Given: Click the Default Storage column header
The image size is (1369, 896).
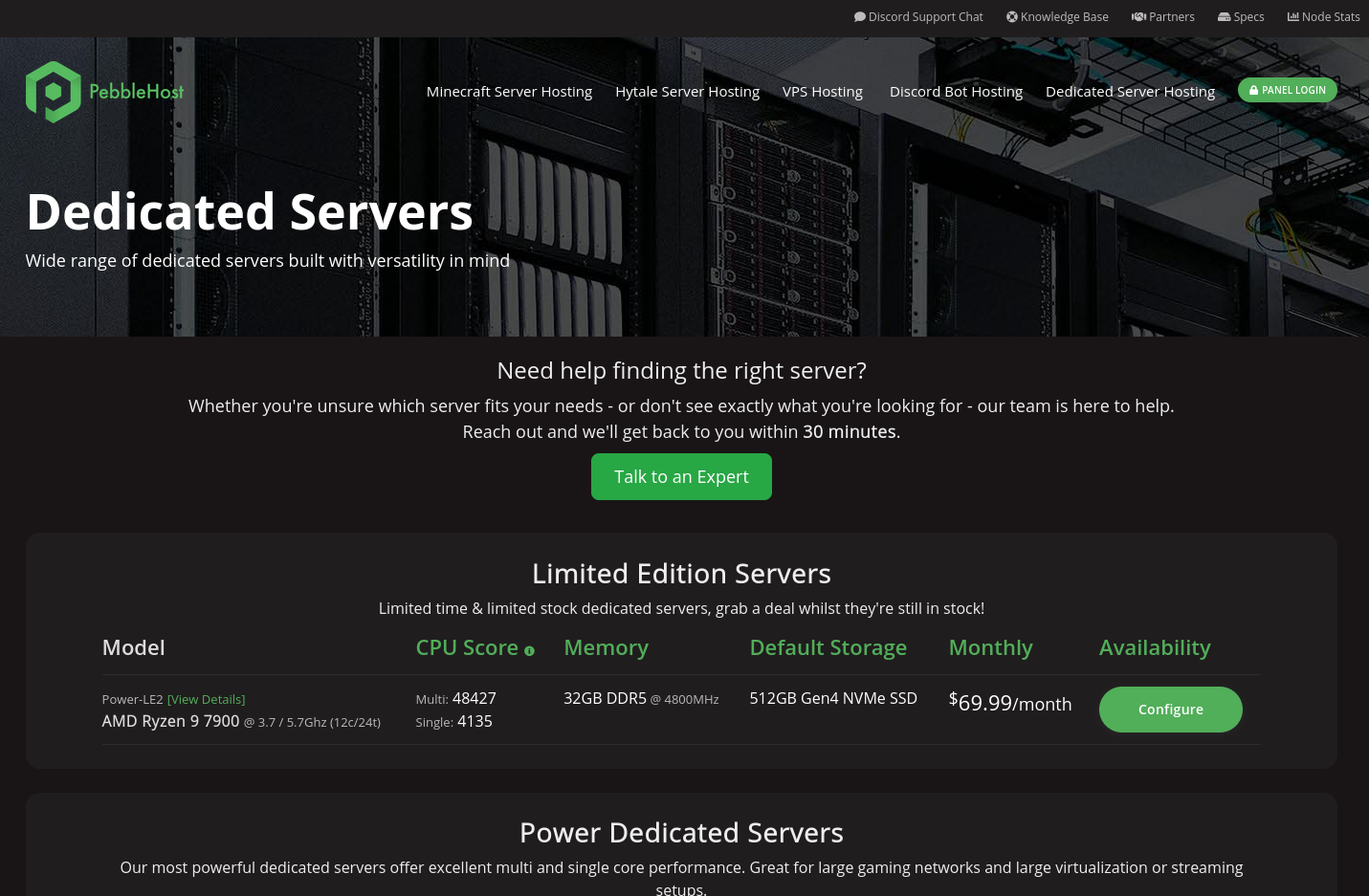Looking at the screenshot, I should 828,647.
